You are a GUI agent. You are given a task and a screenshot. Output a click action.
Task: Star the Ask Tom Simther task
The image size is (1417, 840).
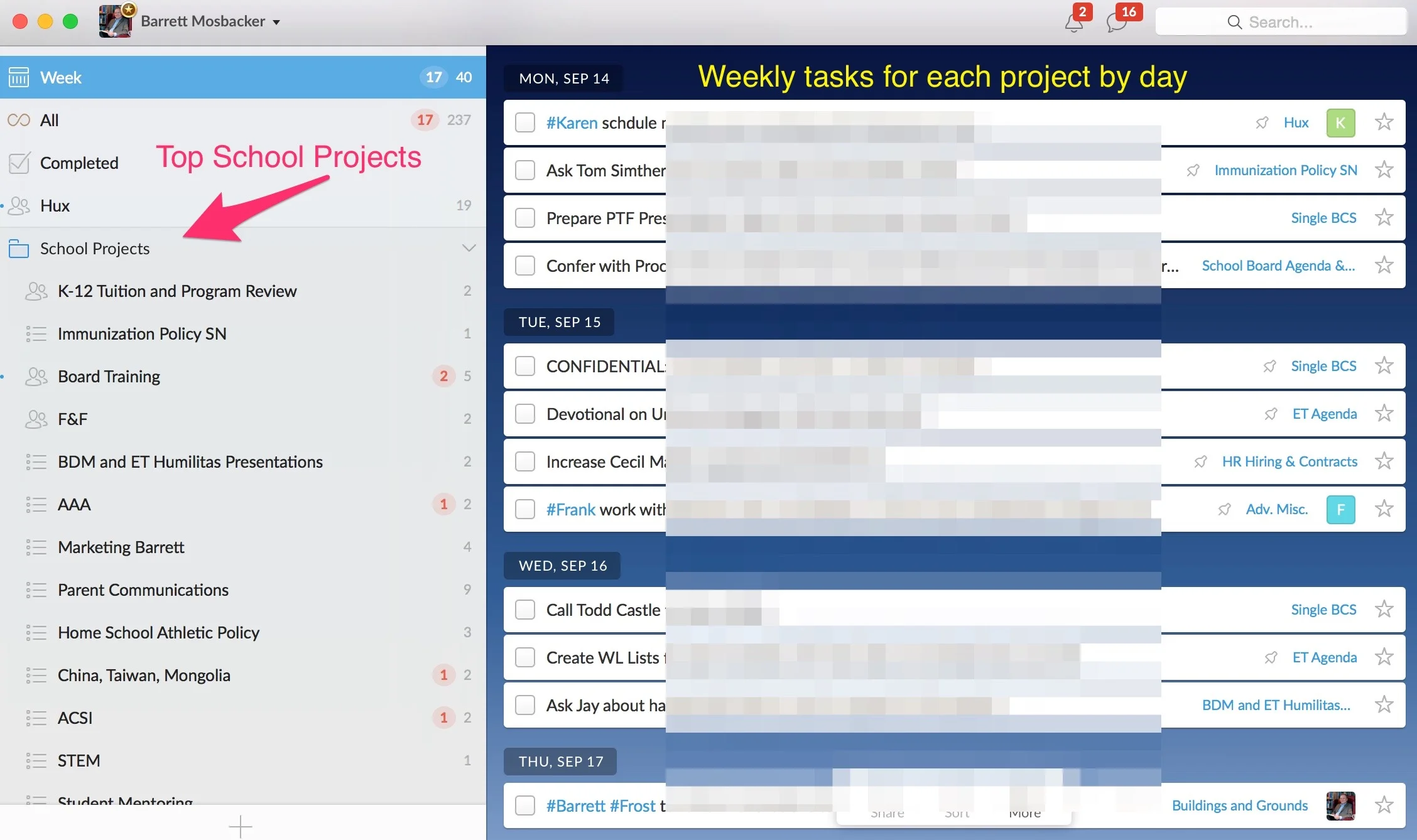tap(1384, 170)
